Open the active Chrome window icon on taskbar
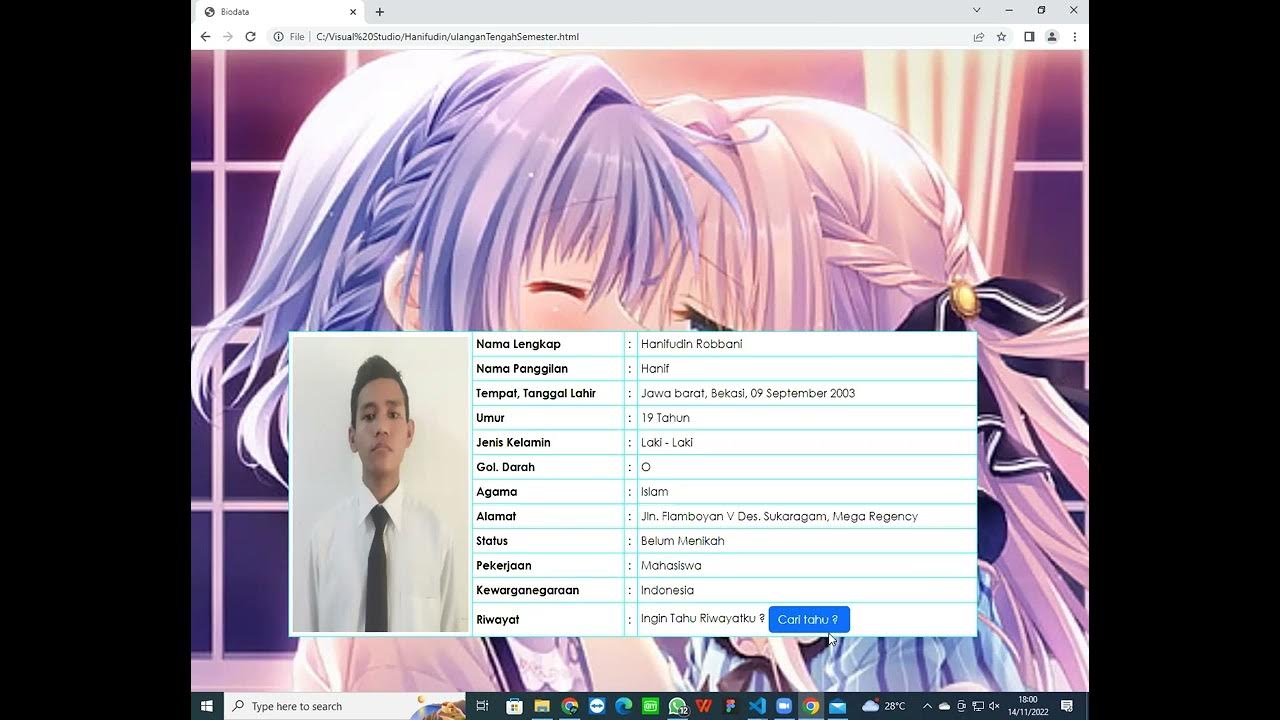Viewport: 1280px width, 720px height. tap(811, 706)
